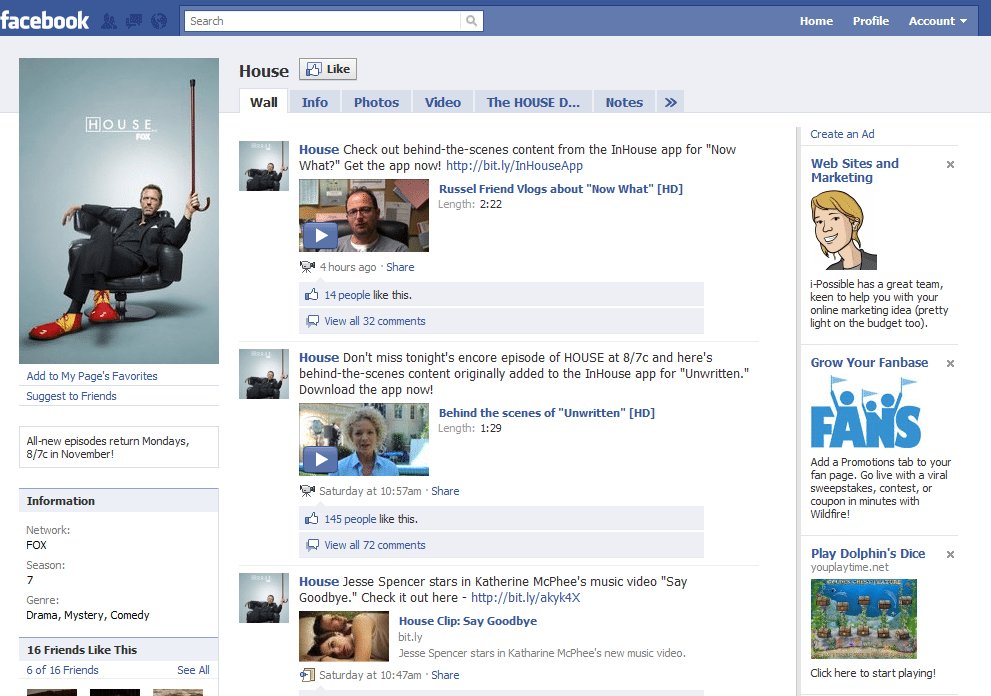Open Grow Your Fanbase ad title

point(869,362)
